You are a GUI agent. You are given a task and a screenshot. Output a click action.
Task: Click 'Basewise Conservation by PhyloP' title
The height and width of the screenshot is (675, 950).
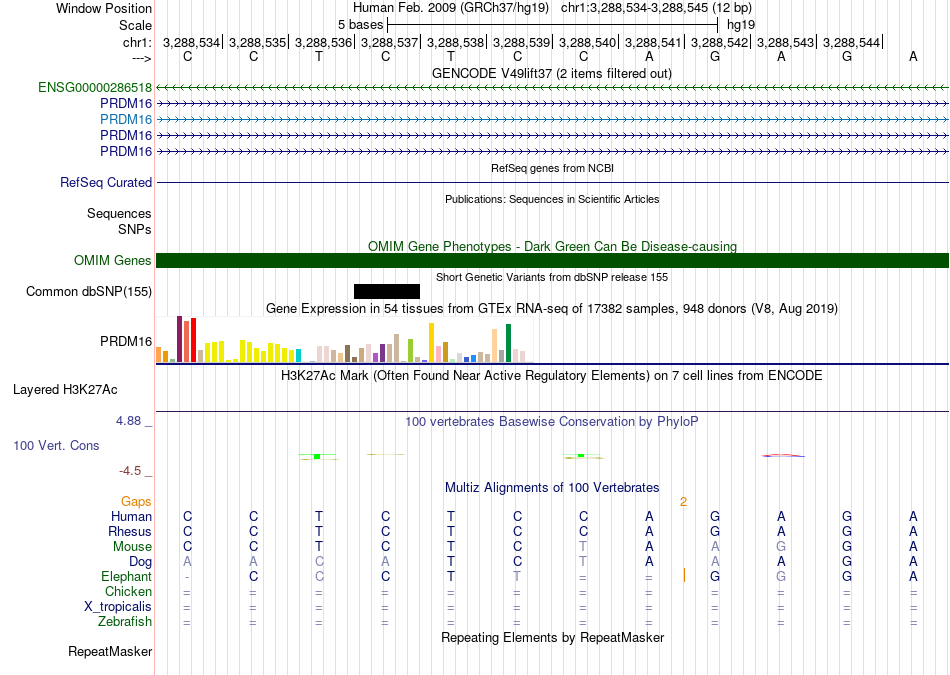point(552,422)
